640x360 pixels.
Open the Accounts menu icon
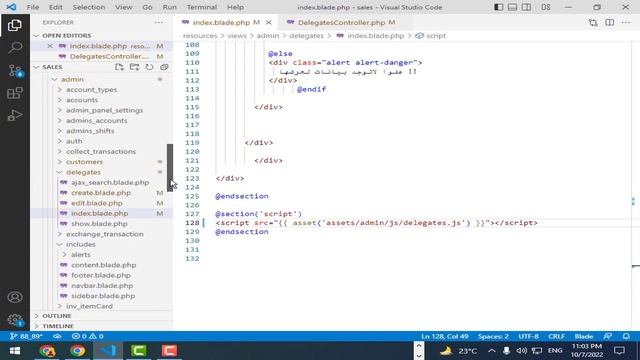click(x=15, y=297)
